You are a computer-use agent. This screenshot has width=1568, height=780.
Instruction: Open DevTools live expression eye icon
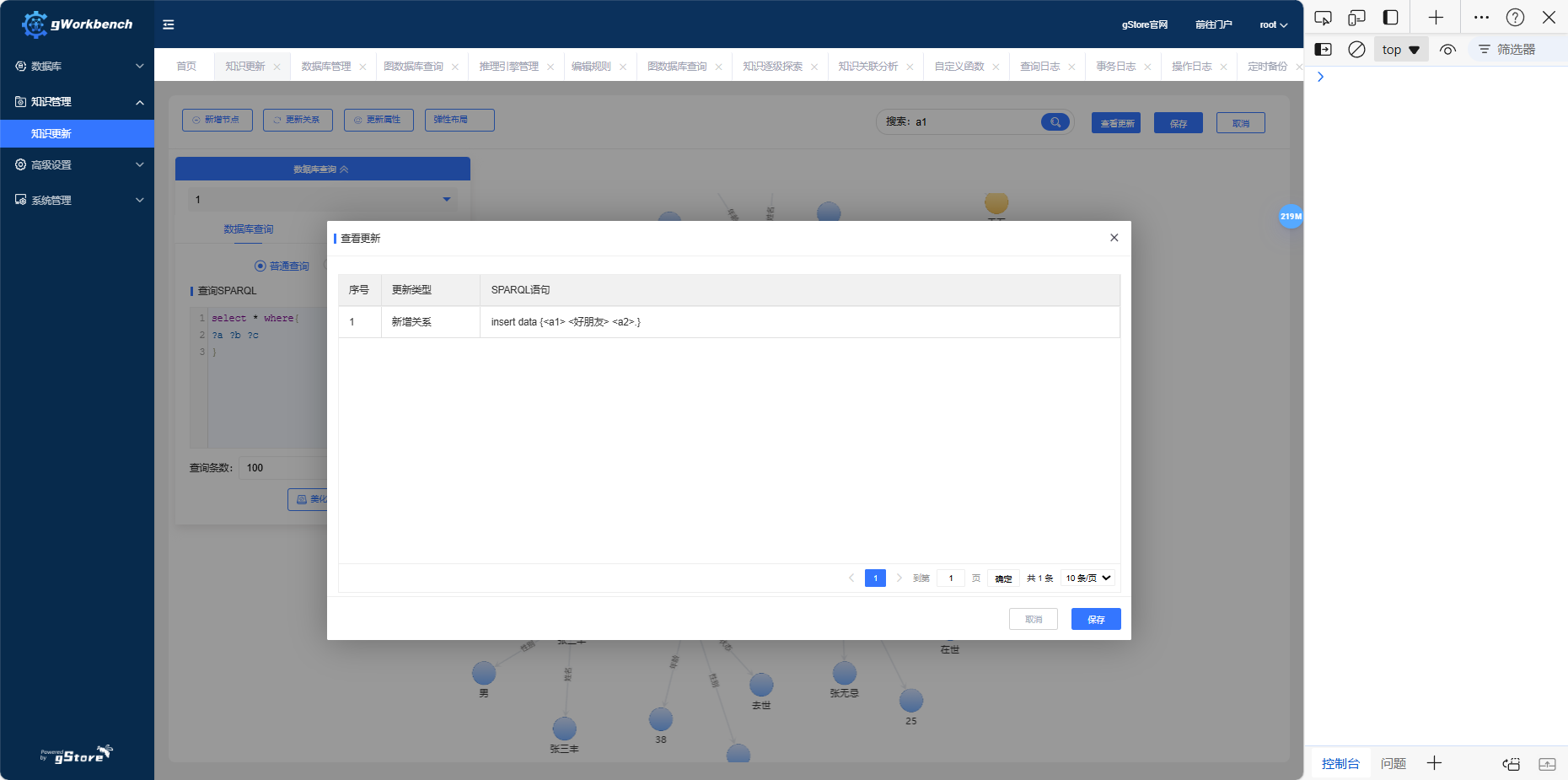pos(1447,50)
